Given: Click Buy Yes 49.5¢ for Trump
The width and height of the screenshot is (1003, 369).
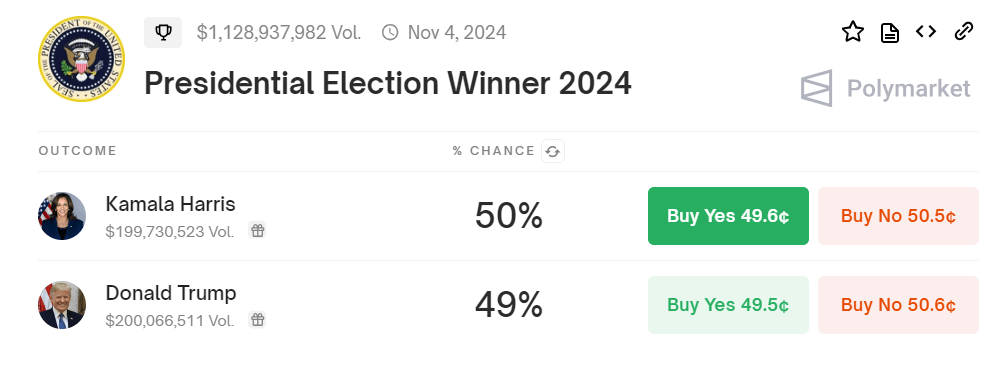Looking at the screenshot, I should (x=728, y=305).
